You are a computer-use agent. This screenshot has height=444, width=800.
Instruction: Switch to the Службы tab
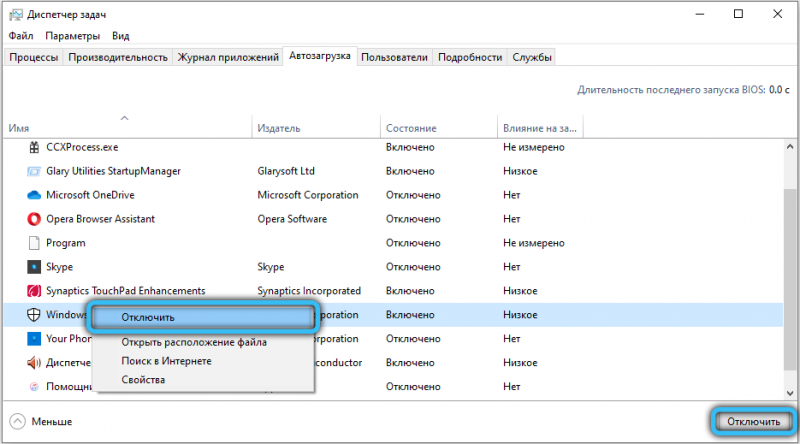[532, 57]
